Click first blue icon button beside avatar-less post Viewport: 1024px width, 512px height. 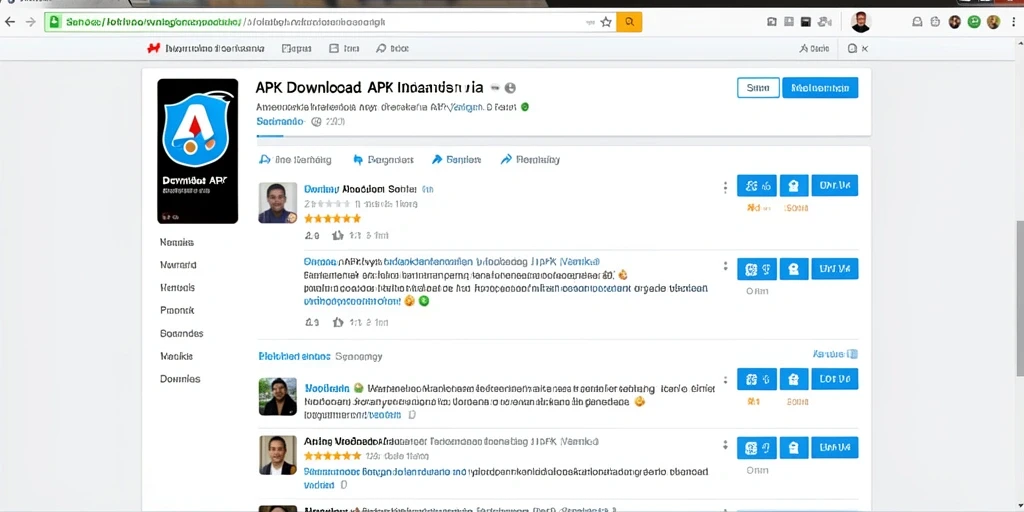757,268
